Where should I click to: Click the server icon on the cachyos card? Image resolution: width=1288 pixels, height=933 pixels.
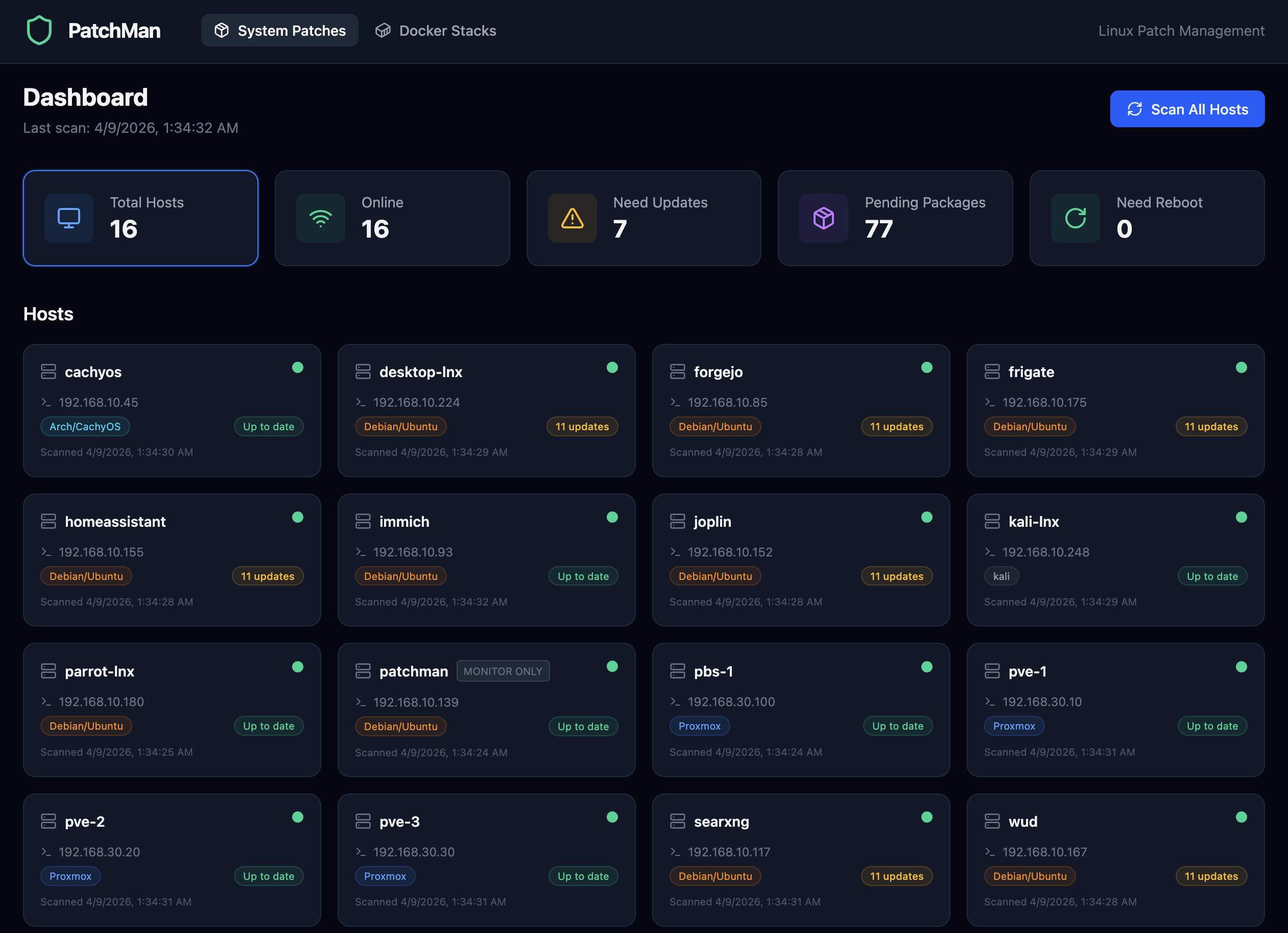point(49,371)
